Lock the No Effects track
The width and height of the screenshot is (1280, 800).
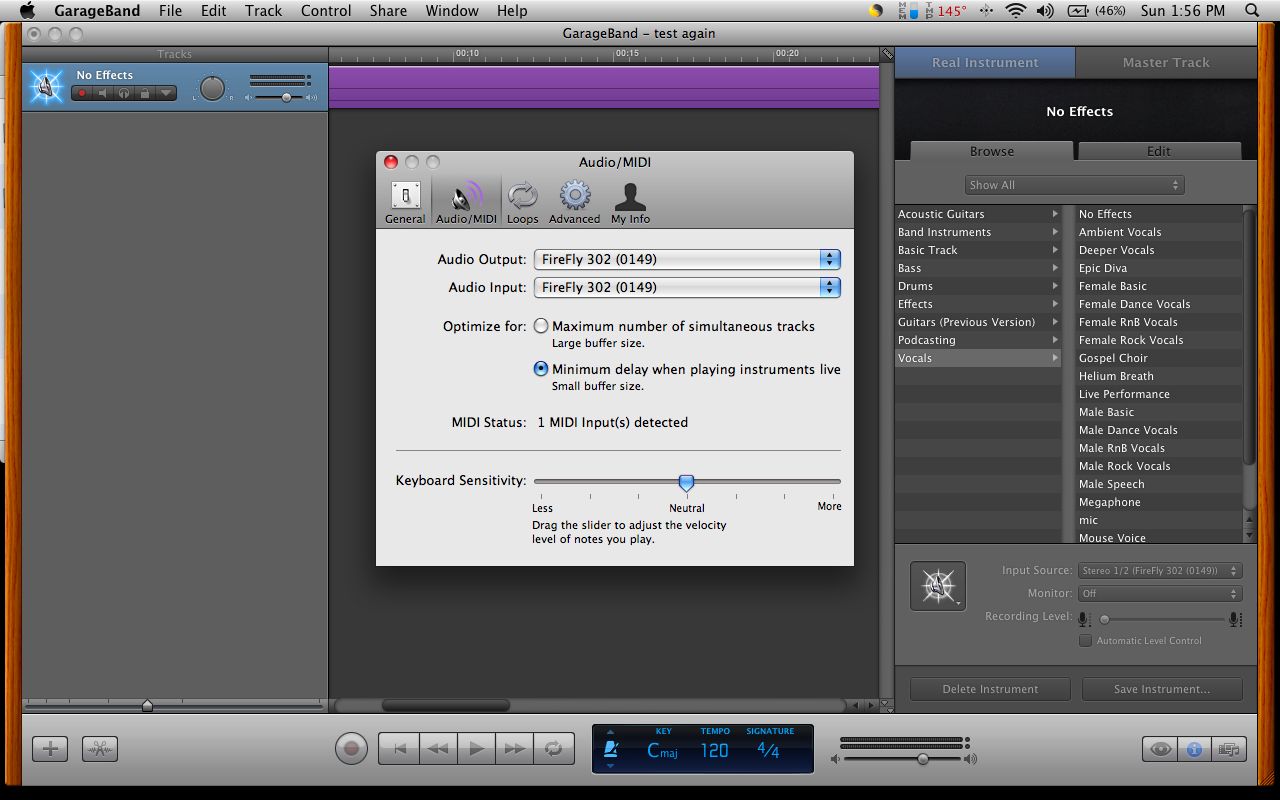[144, 93]
